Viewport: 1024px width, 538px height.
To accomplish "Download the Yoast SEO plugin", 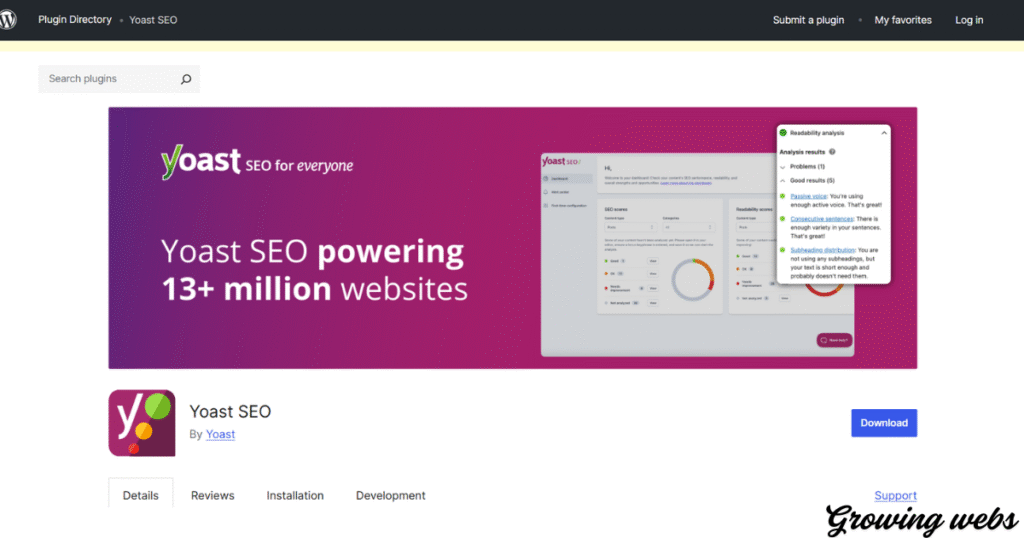I will pyautogui.click(x=884, y=423).
